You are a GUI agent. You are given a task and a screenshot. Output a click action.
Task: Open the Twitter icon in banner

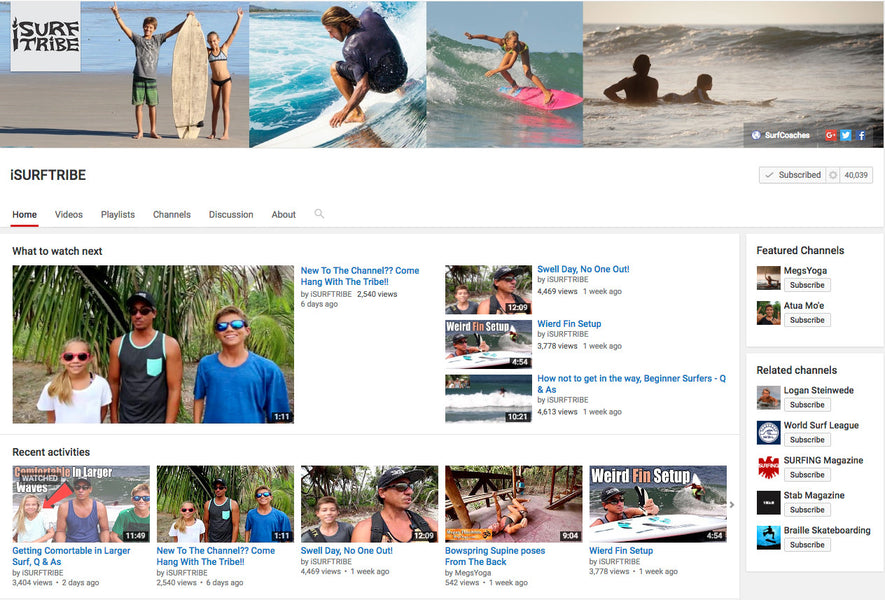(x=845, y=135)
